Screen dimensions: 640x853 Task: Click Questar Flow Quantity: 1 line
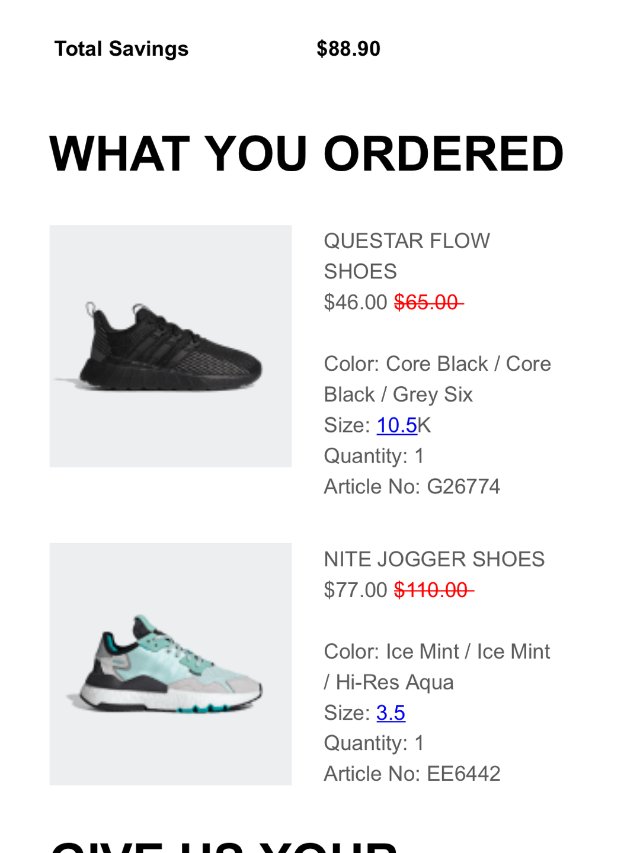[x=374, y=456]
